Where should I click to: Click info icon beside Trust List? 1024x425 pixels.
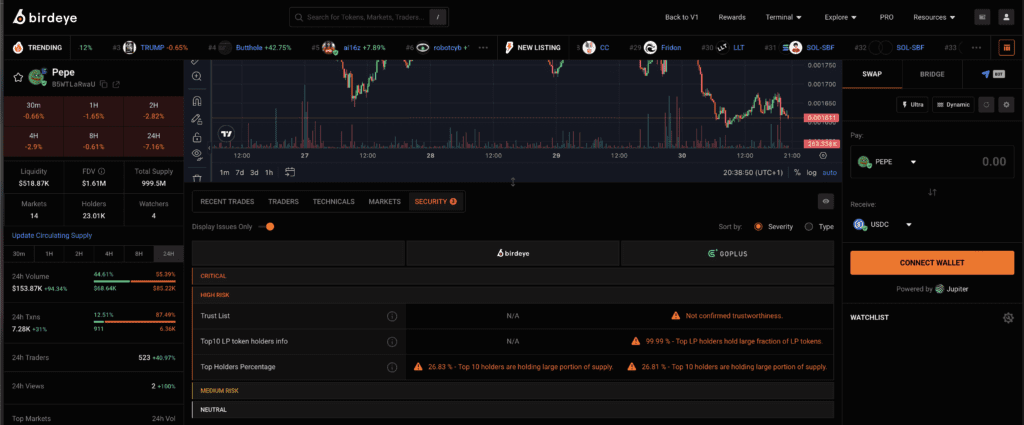coord(392,316)
